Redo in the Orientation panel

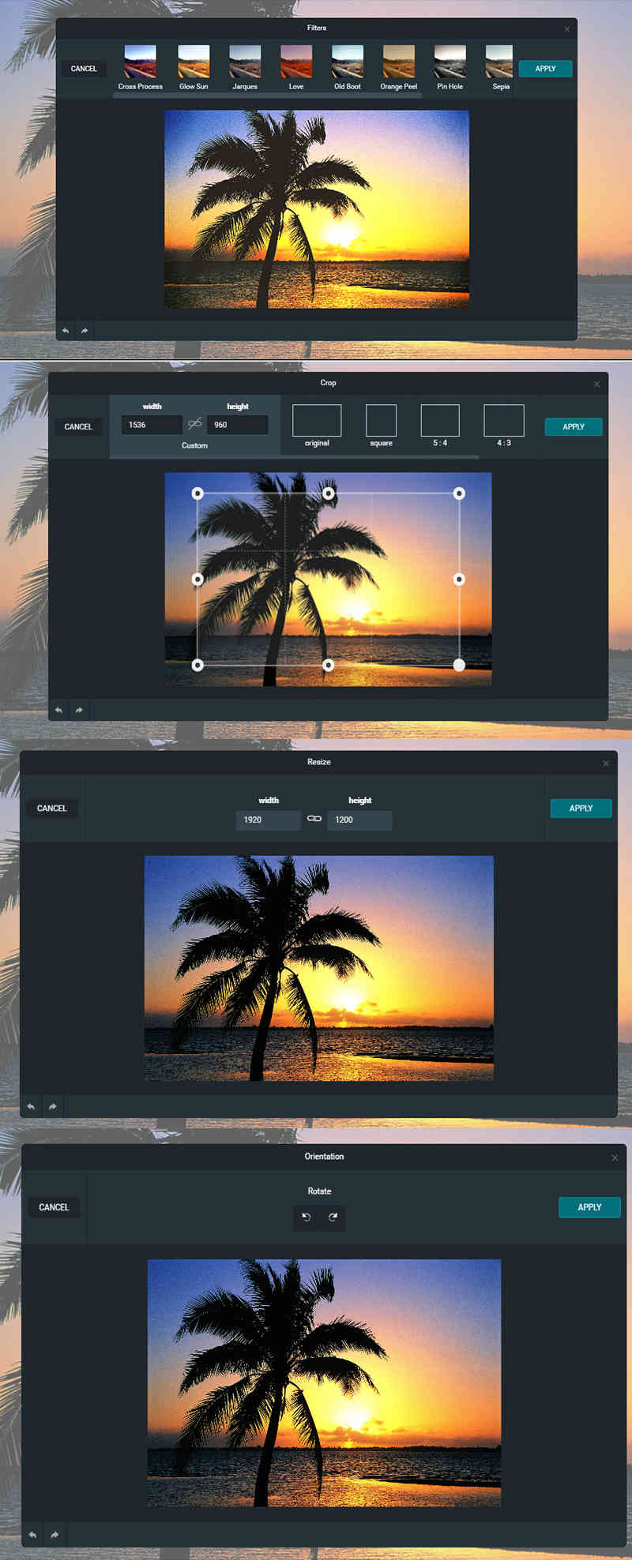point(55,1535)
